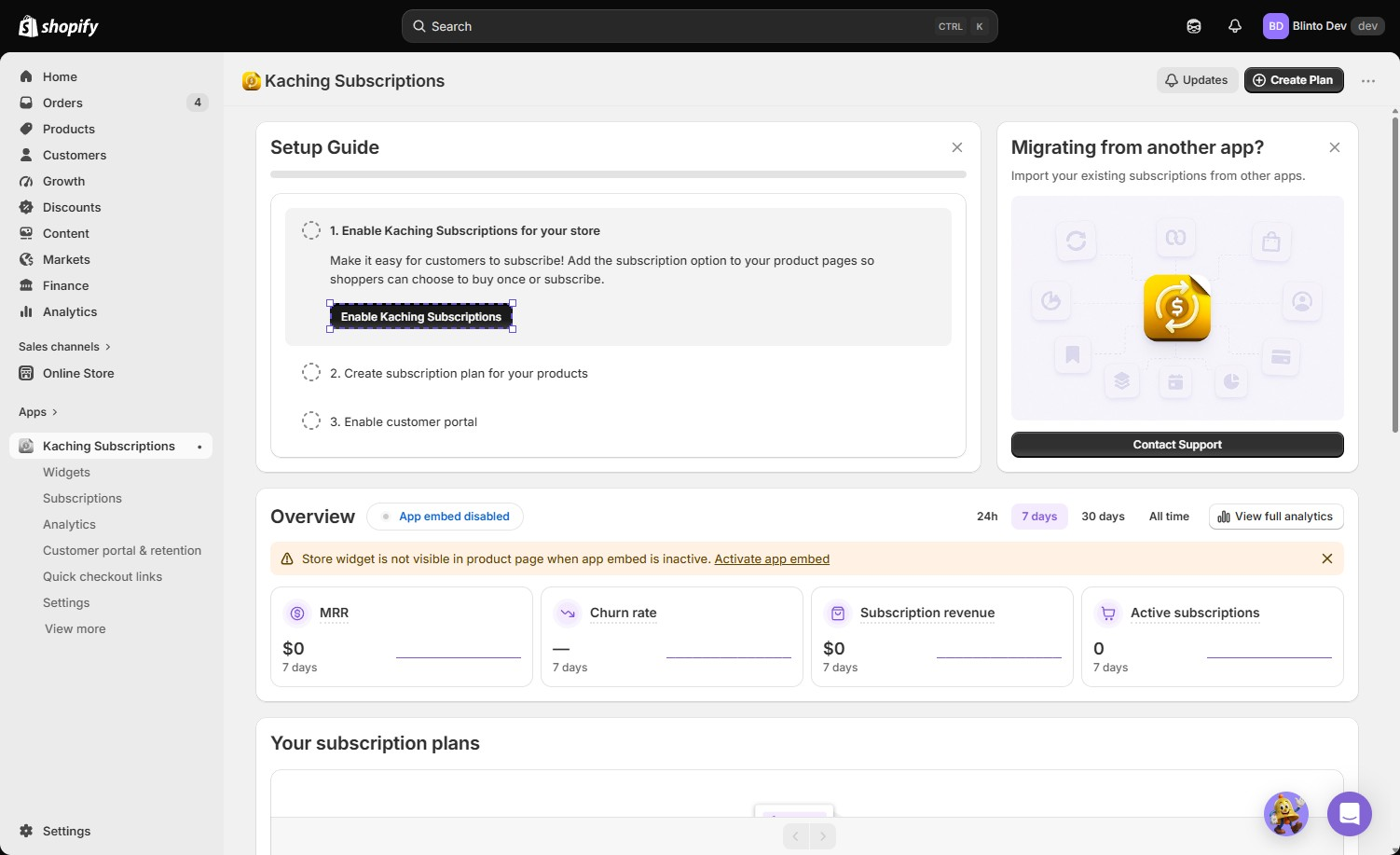Click the Kaching coin icon in page header
1400x855 pixels.
[x=251, y=81]
